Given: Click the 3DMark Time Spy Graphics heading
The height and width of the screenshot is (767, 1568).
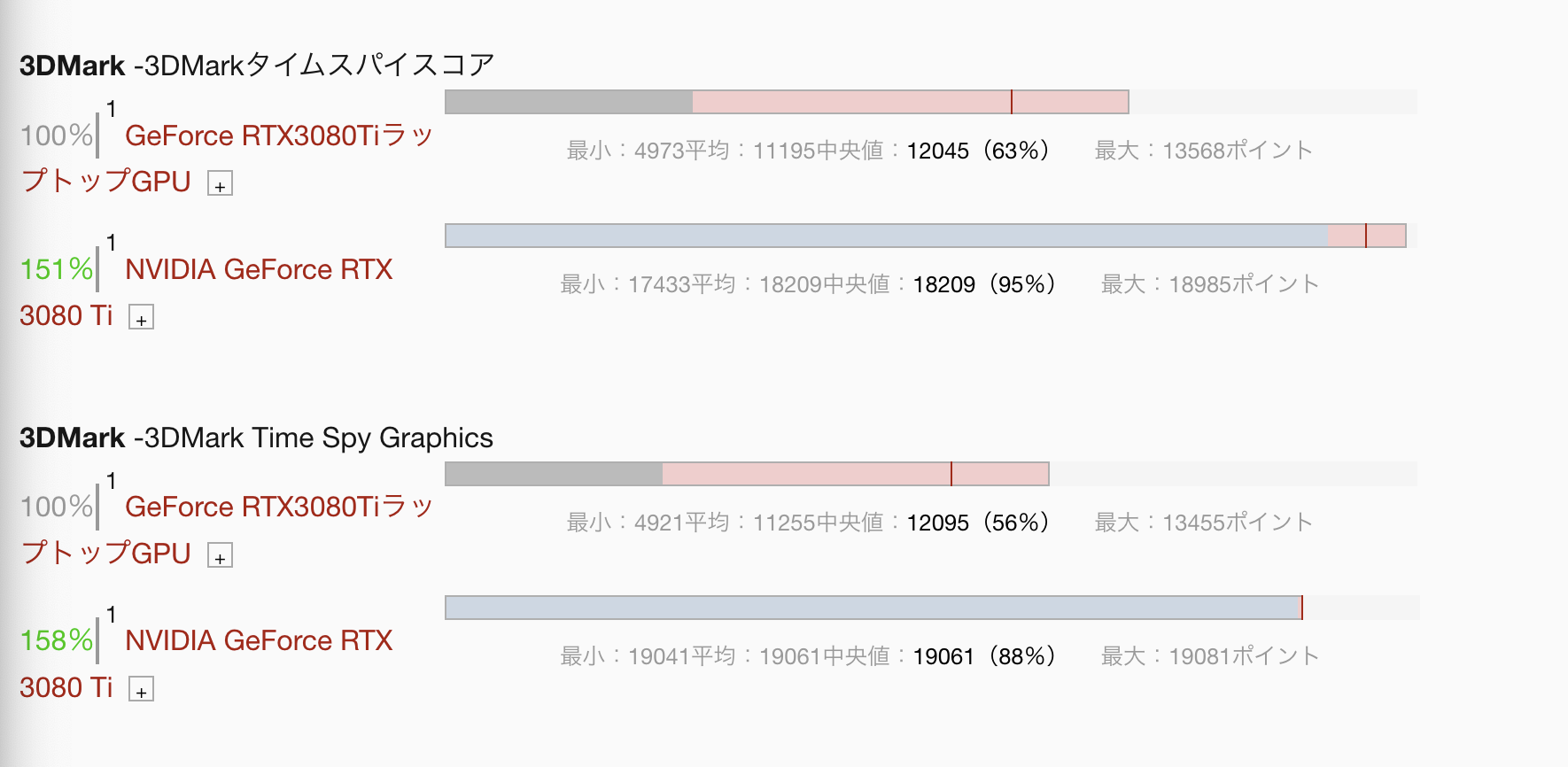Looking at the screenshot, I should tap(256, 438).
